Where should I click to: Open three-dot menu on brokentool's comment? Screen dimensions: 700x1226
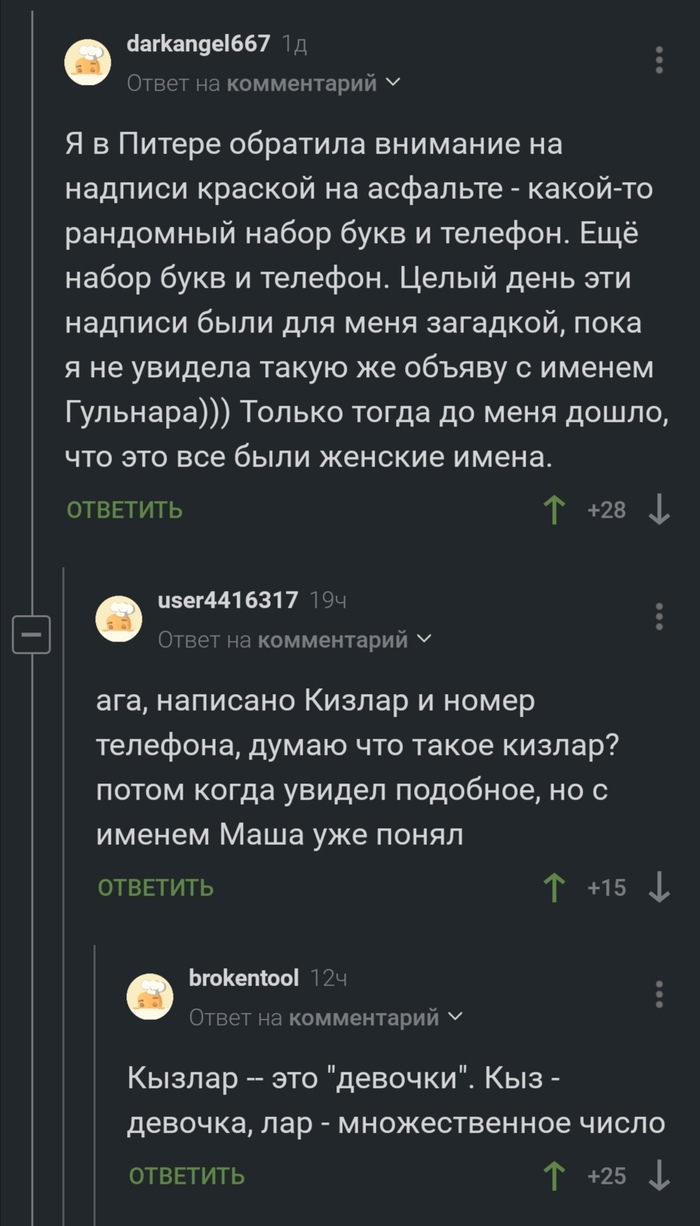pos(659,994)
